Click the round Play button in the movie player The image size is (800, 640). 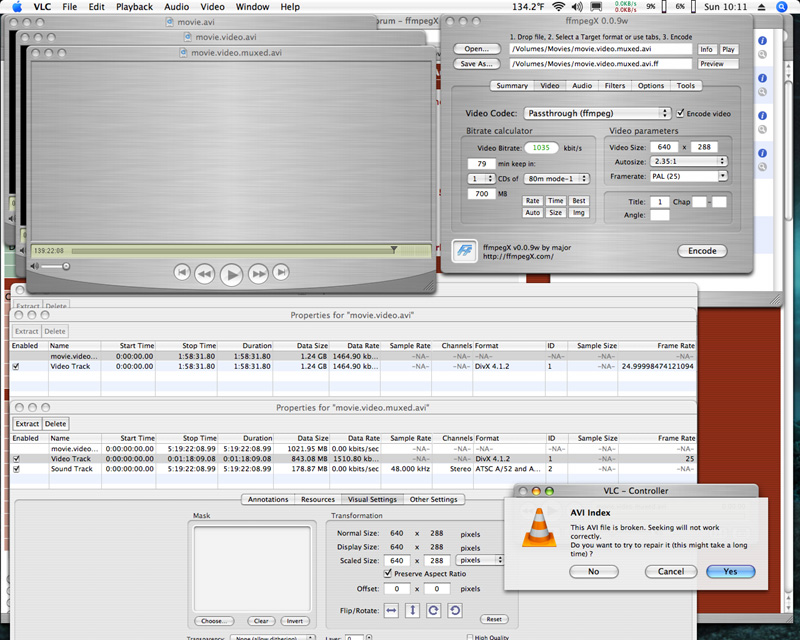click(231, 275)
